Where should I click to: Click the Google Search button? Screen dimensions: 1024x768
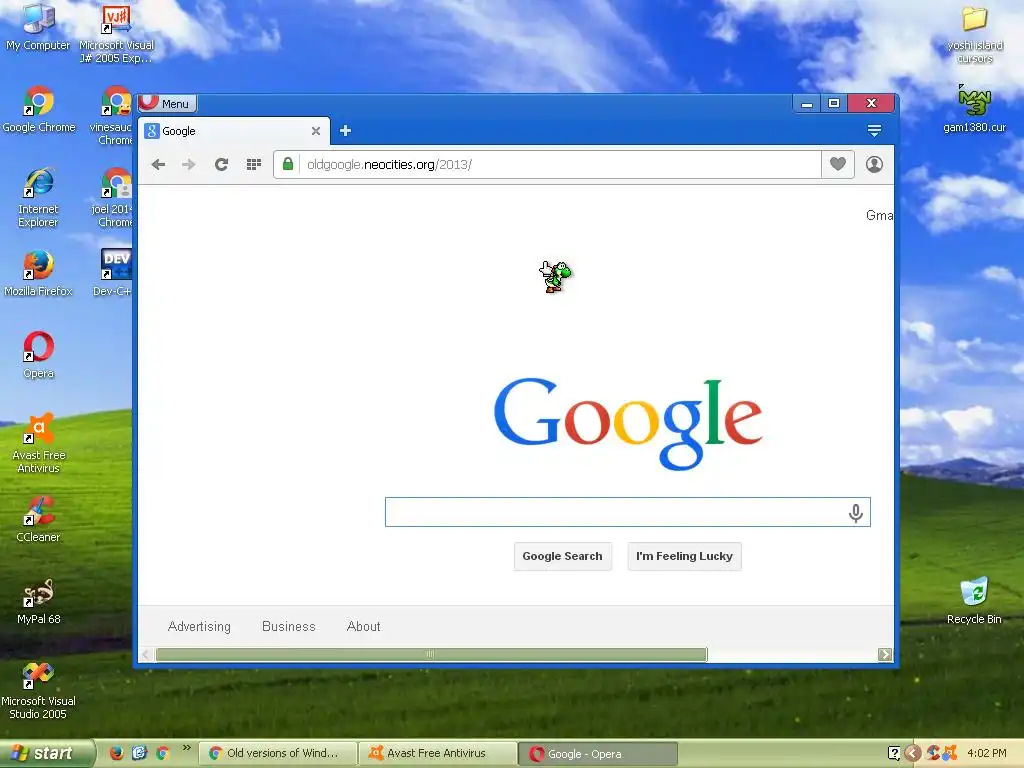[562, 556]
